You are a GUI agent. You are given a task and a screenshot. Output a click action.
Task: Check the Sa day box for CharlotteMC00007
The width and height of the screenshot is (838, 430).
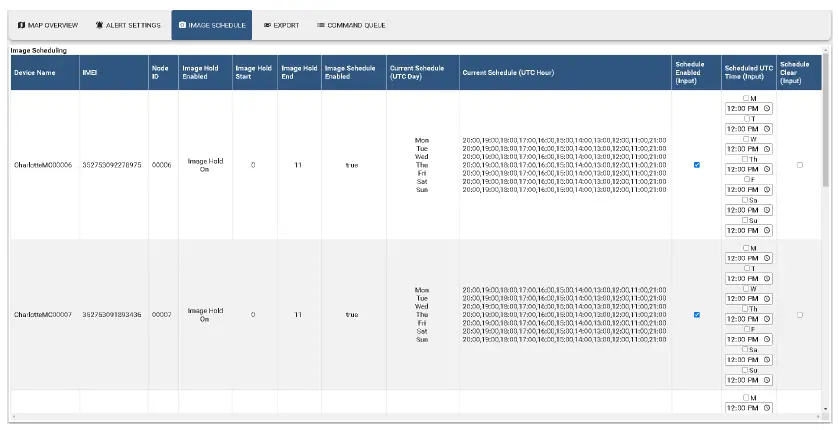click(744, 349)
